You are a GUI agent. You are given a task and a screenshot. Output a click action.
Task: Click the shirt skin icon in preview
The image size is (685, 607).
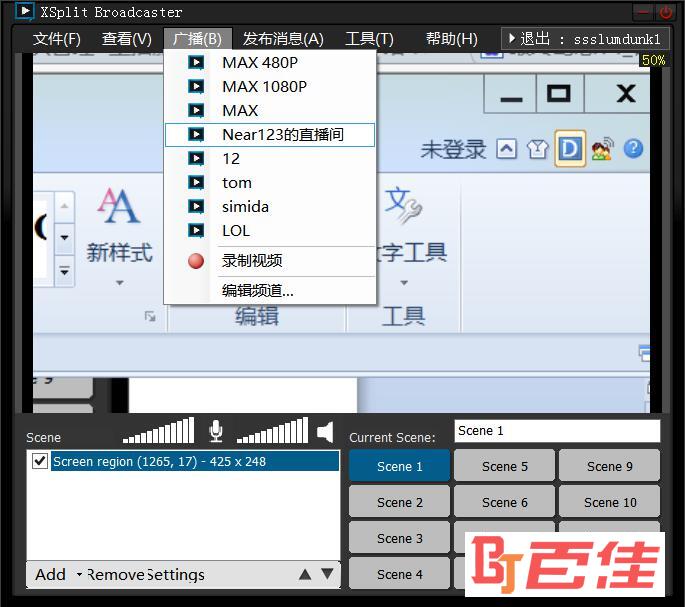[537, 150]
